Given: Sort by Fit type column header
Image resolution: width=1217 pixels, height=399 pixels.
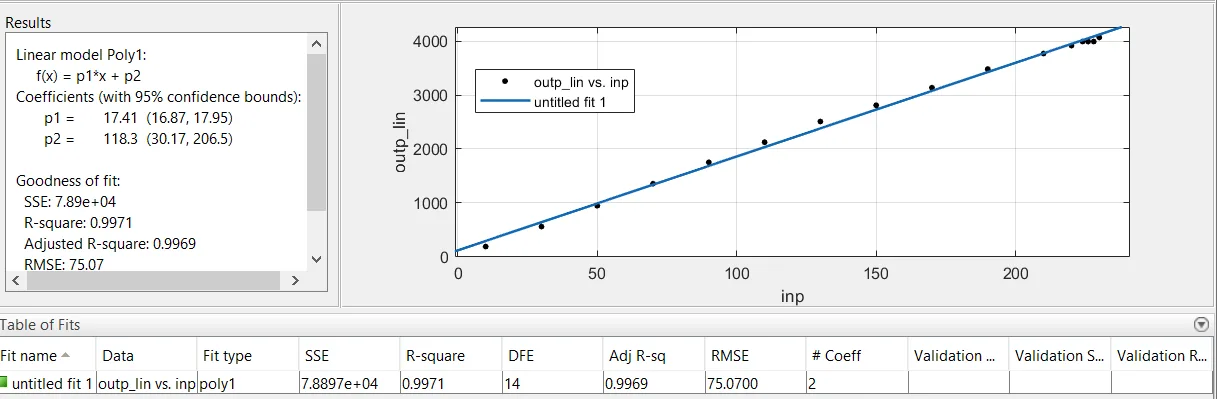Looking at the screenshot, I should click(247, 355).
